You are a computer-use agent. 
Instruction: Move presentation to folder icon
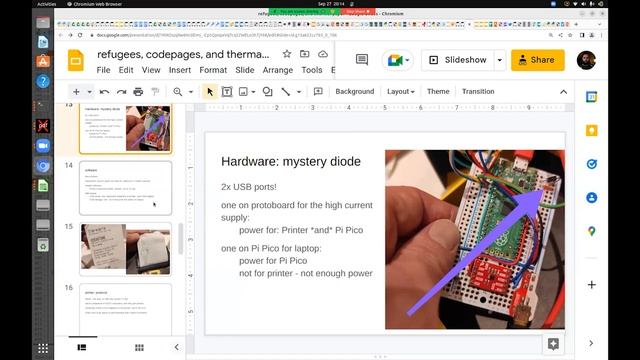(304, 54)
